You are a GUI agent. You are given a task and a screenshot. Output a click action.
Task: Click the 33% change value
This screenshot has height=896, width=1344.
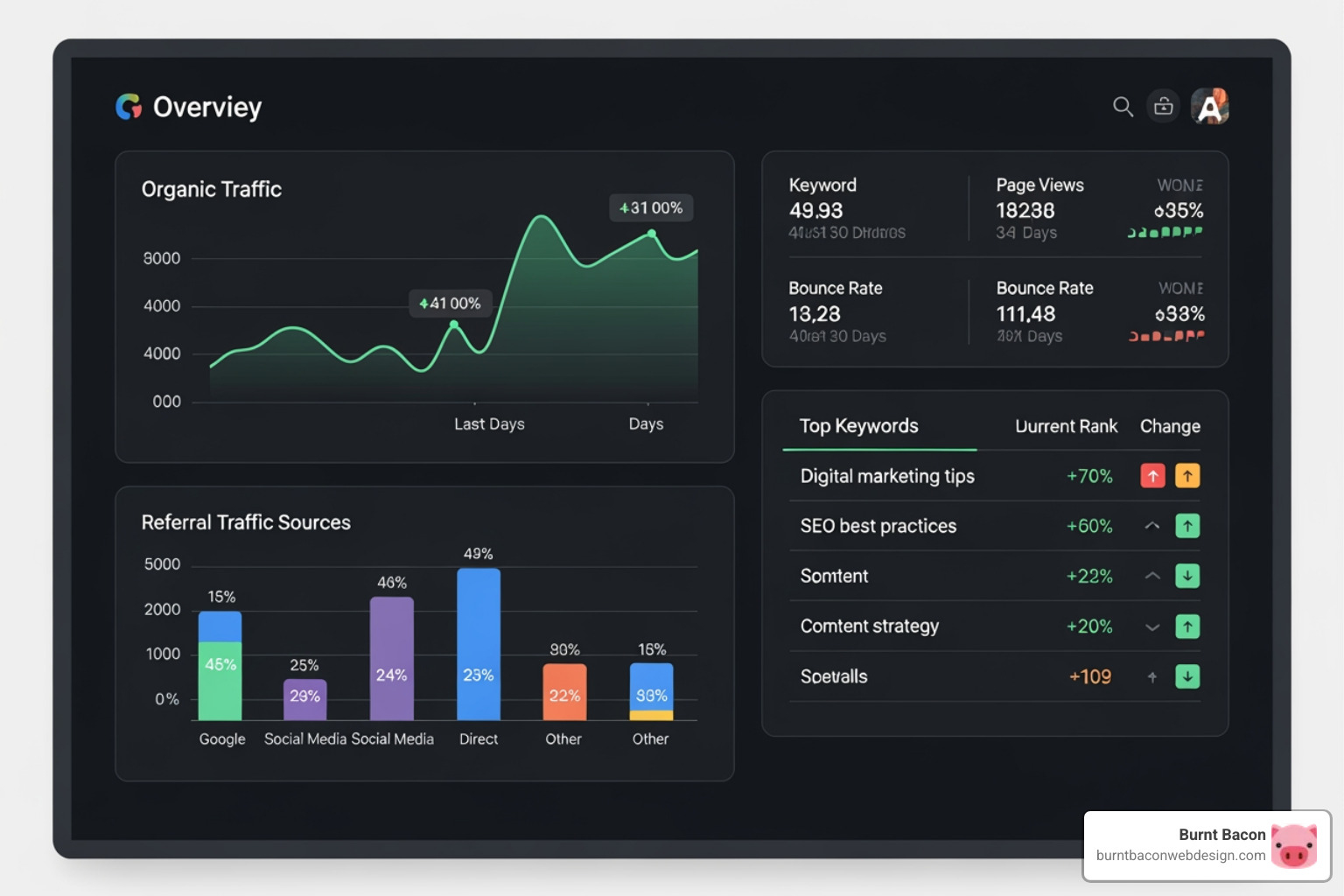(1179, 314)
